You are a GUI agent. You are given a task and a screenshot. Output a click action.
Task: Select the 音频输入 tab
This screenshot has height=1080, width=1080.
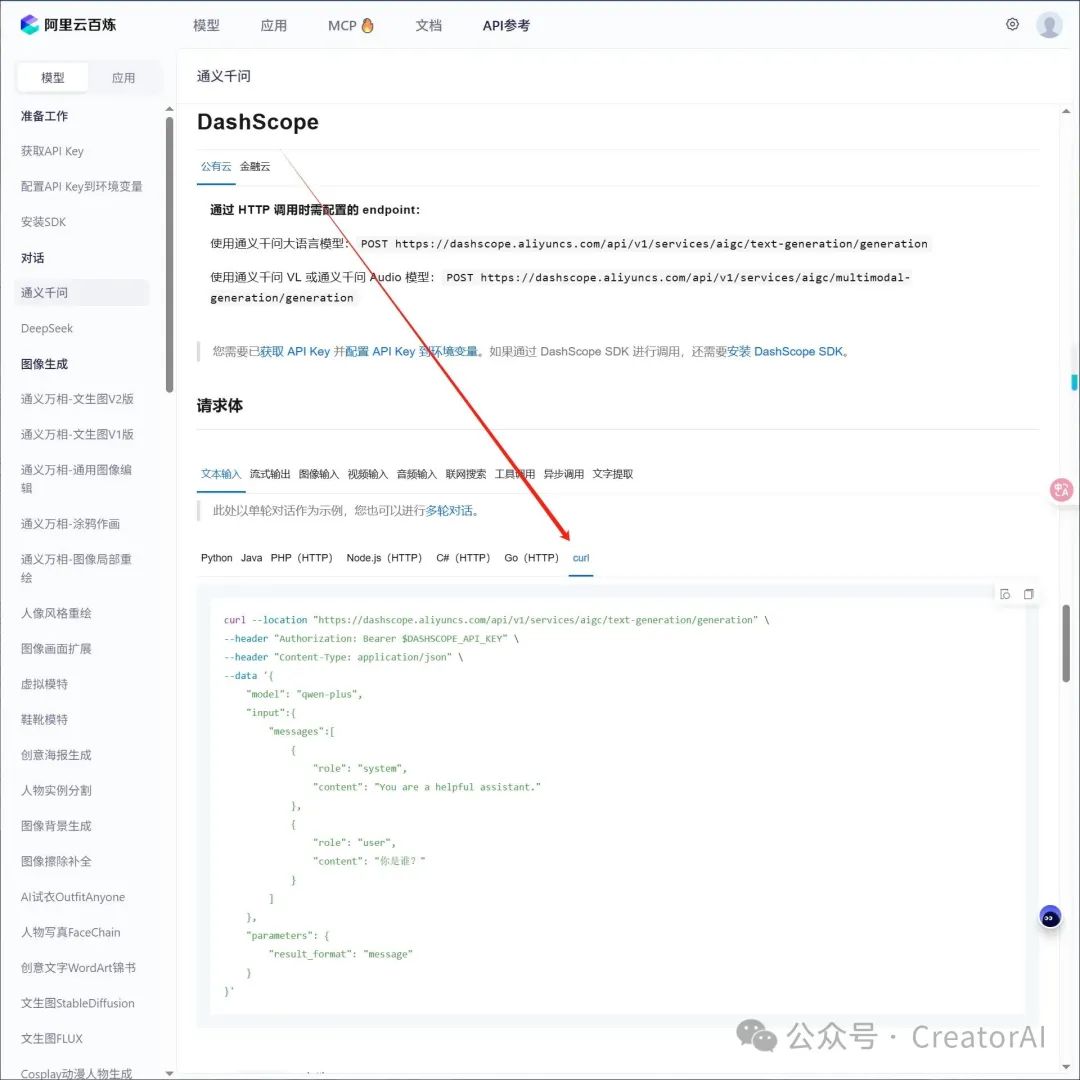[x=417, y=474]
